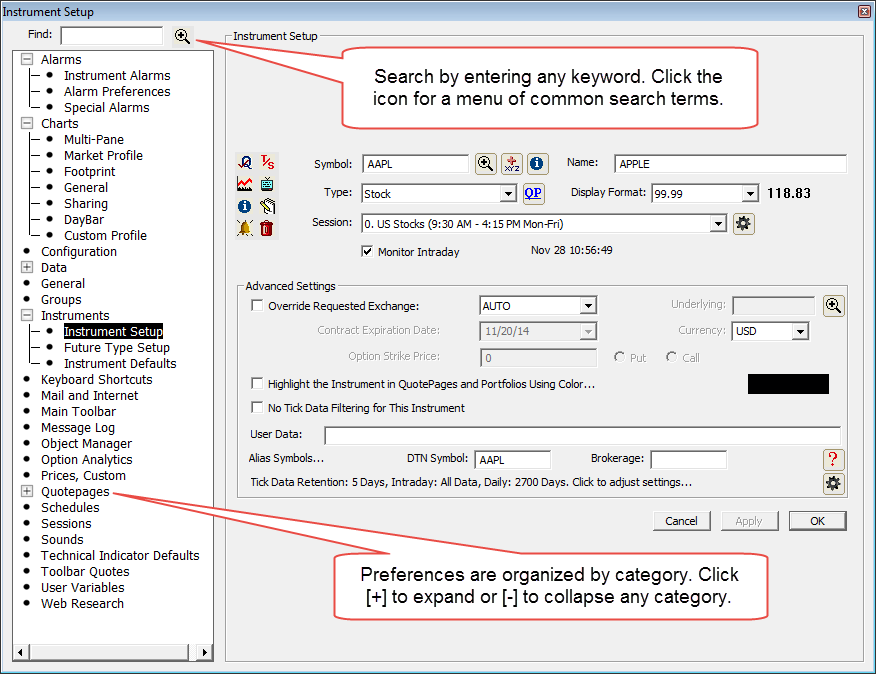Open Technical Indicator Defaults preferences
The height and width of the screenshot is (674, 876).
[120, 556]
